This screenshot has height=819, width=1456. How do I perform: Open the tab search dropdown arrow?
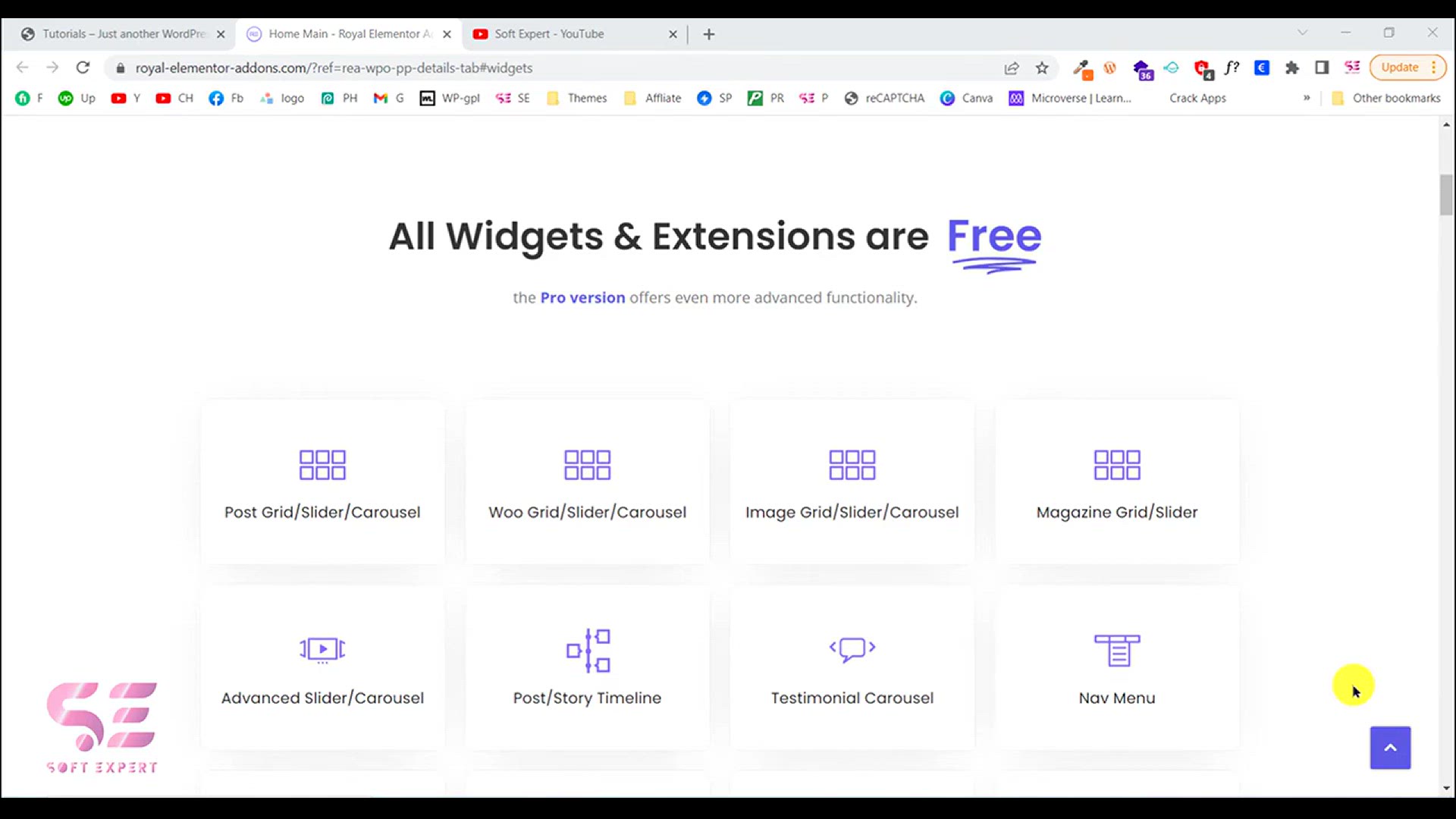pyautogui.click(x=1302, y=33)
